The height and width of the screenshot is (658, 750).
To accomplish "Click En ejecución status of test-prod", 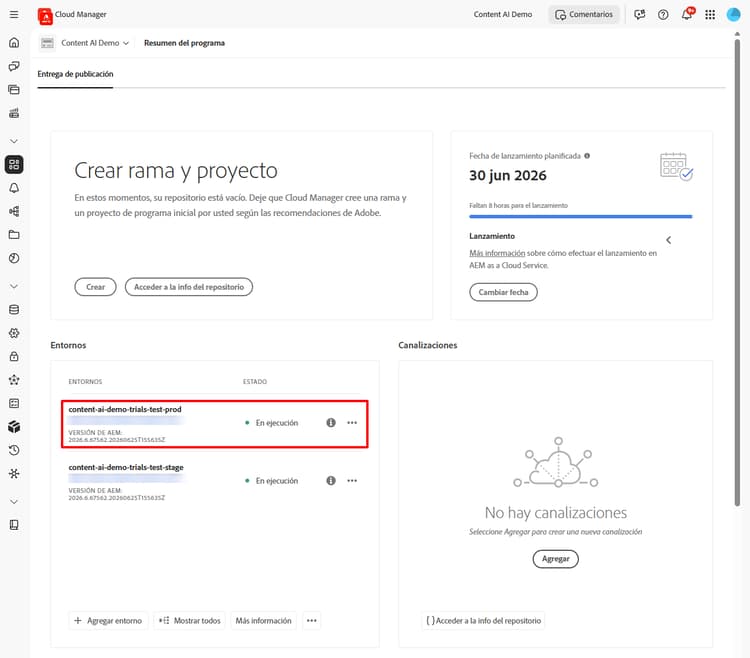I will click(x=271, y=423).
